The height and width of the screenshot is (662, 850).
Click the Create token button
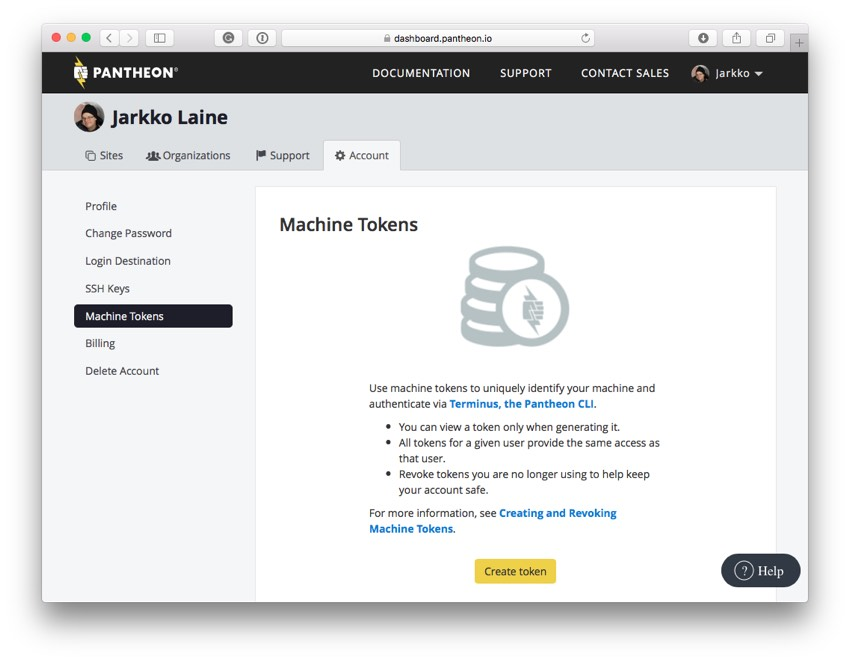[515, 571]
